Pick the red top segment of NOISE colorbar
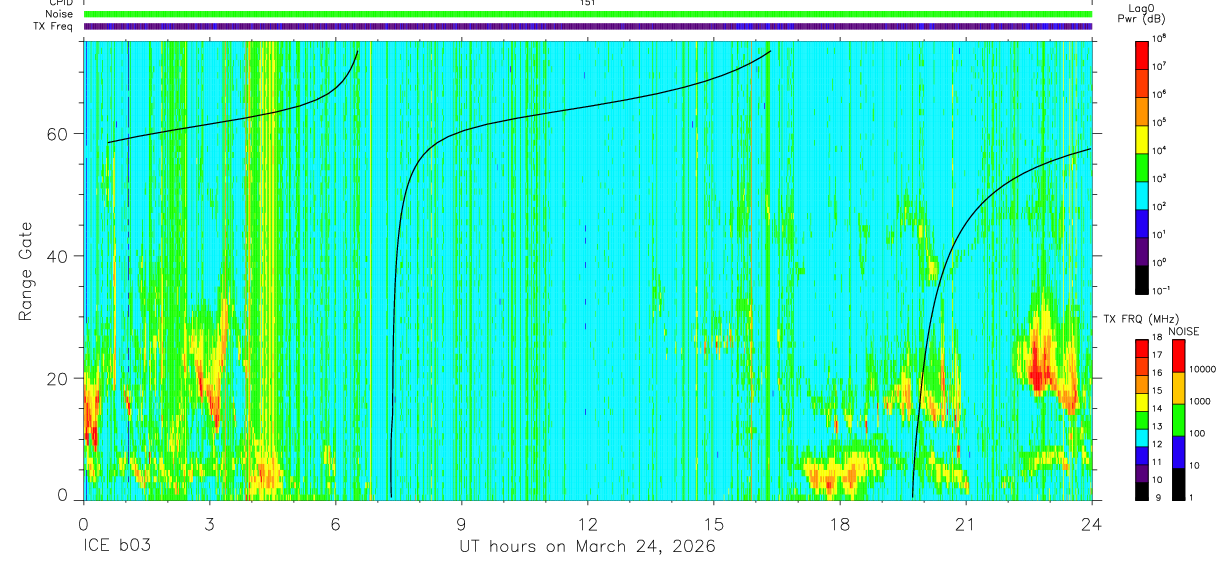1228x567 pixels. [x=1179, y=355]
